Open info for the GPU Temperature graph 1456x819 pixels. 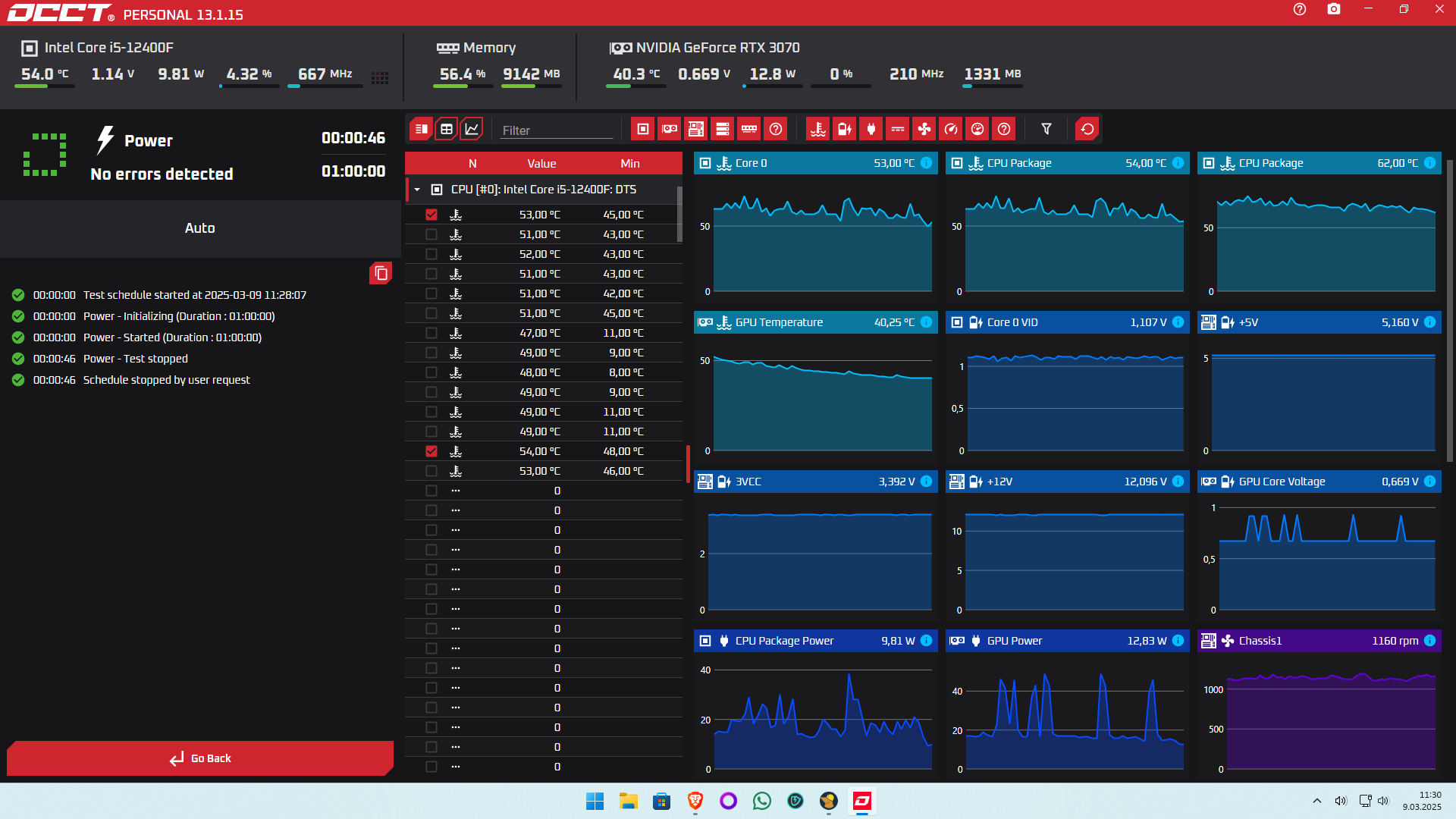(927, 322)
